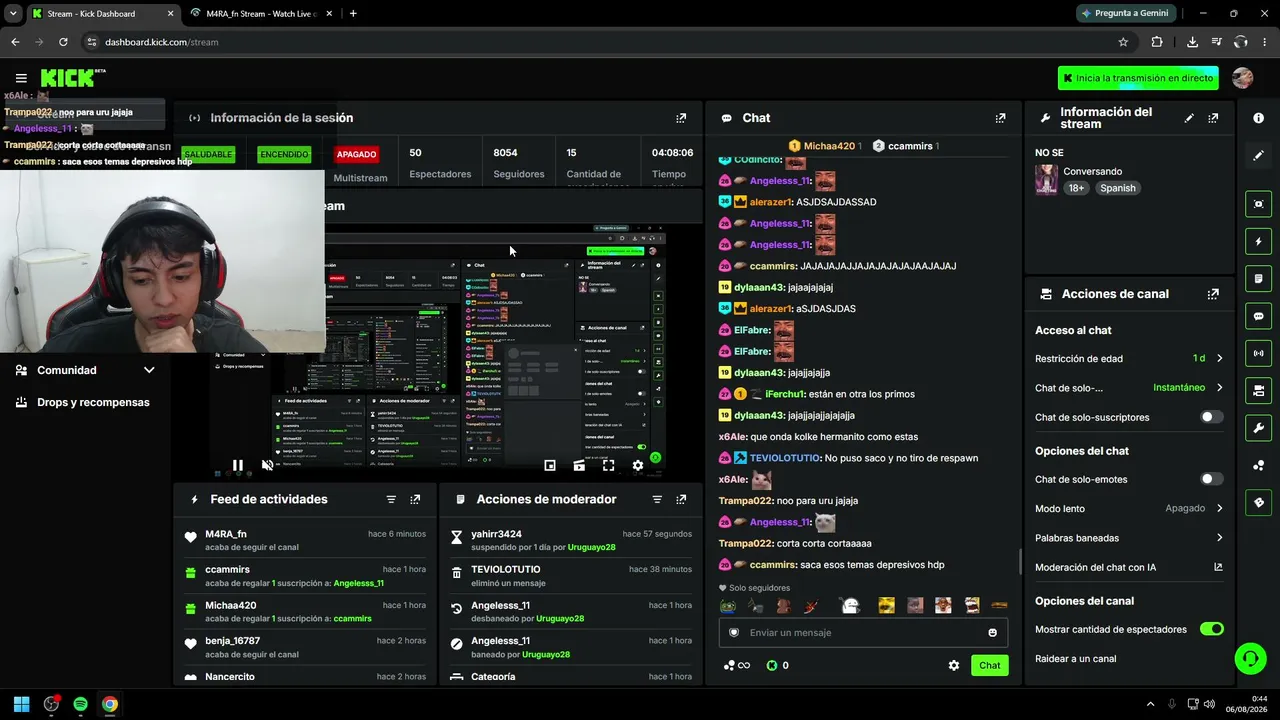
Task: Open a new browser tab
Action: tap(353, 14)
